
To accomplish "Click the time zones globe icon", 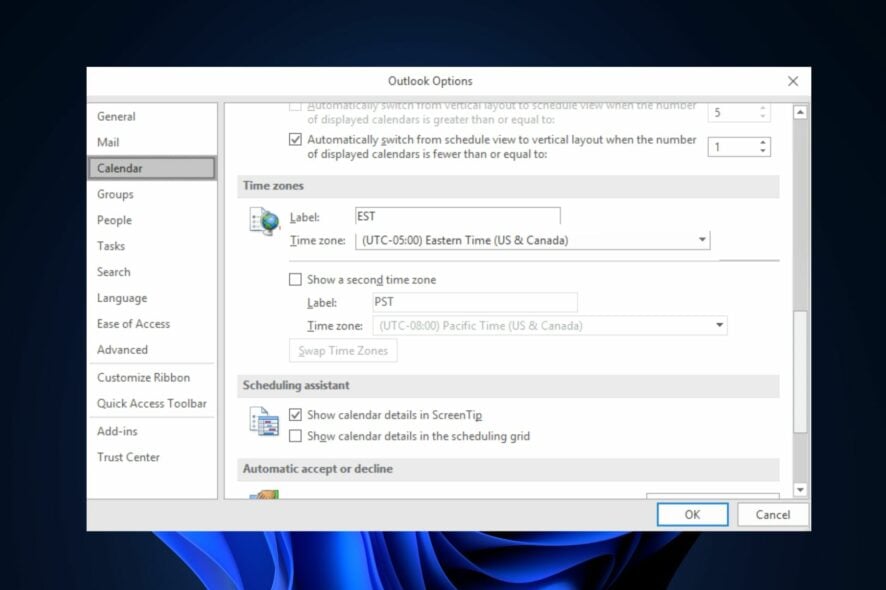I will (x=264, y=221).
